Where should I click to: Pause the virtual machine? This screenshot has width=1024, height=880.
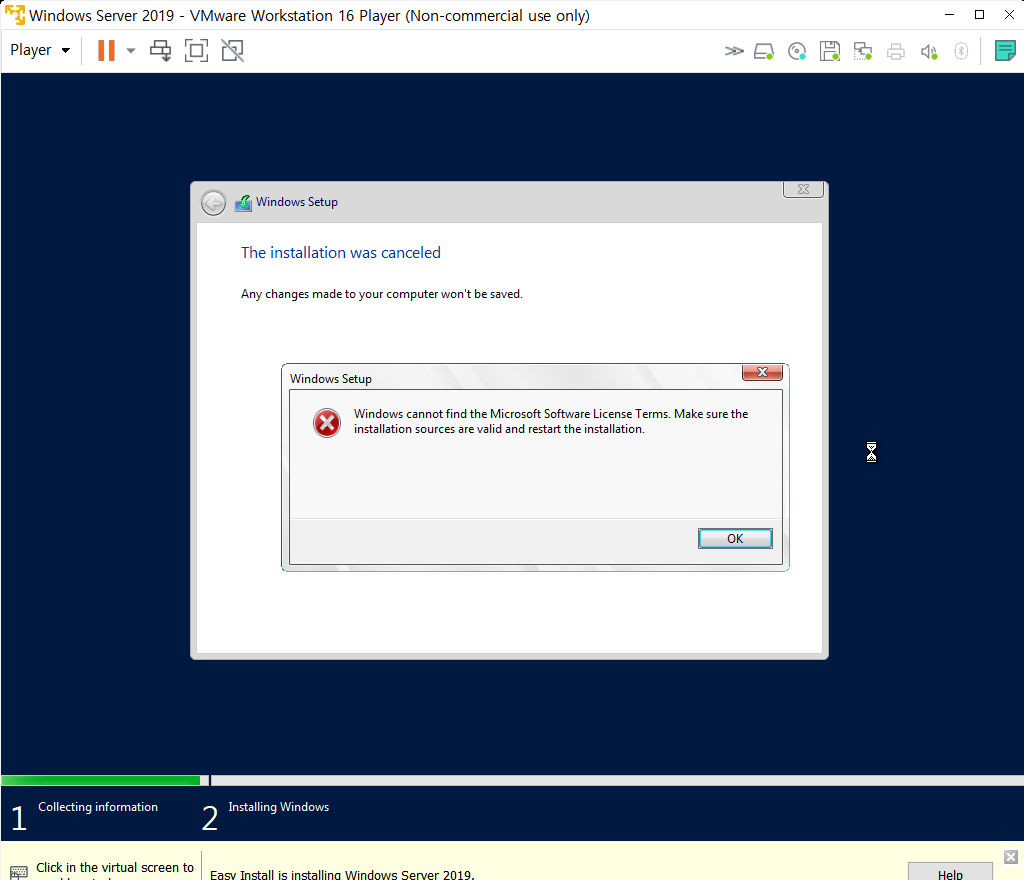tap(106, 50)
